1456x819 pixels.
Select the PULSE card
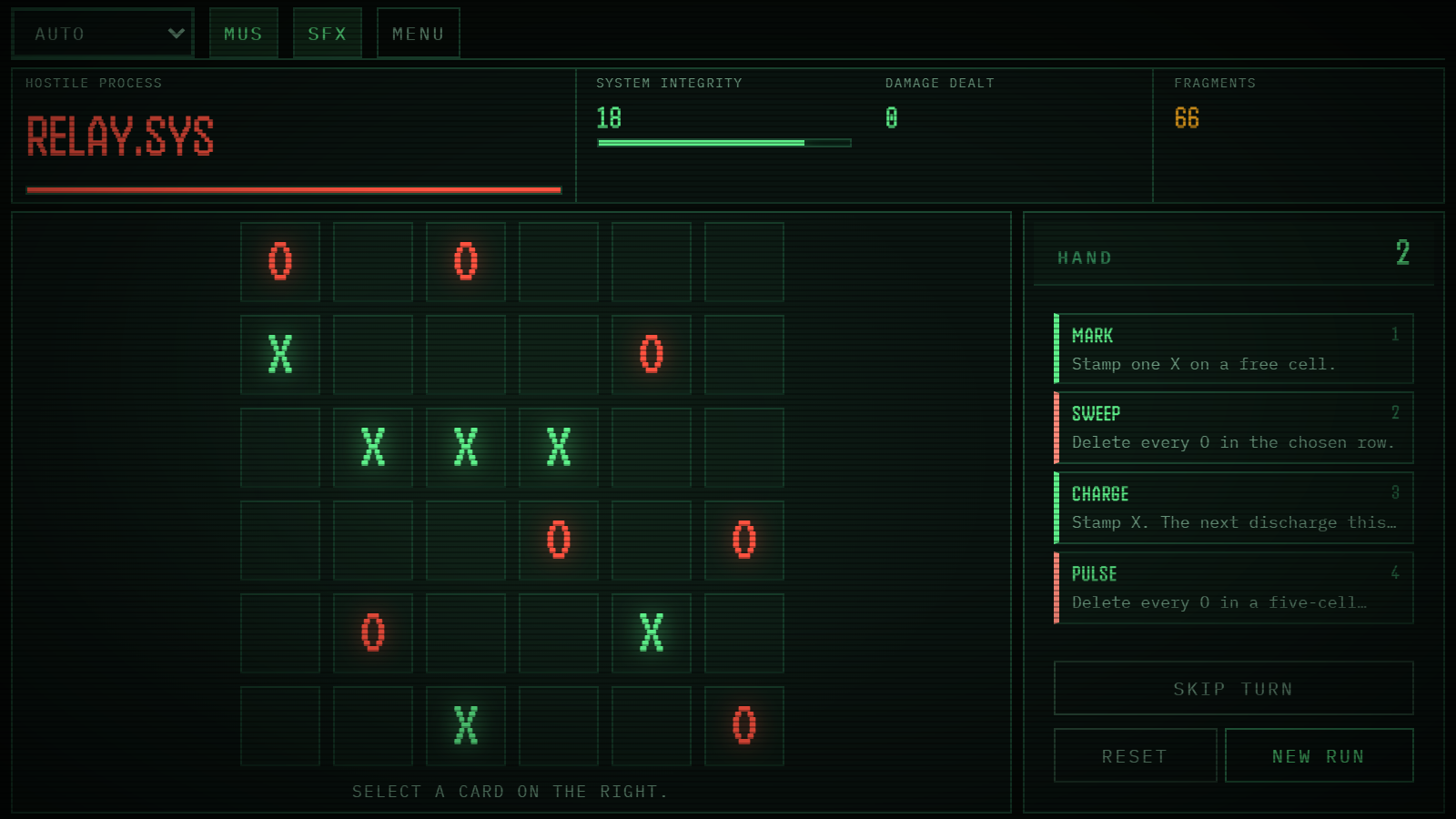(x=1233, y=588)
